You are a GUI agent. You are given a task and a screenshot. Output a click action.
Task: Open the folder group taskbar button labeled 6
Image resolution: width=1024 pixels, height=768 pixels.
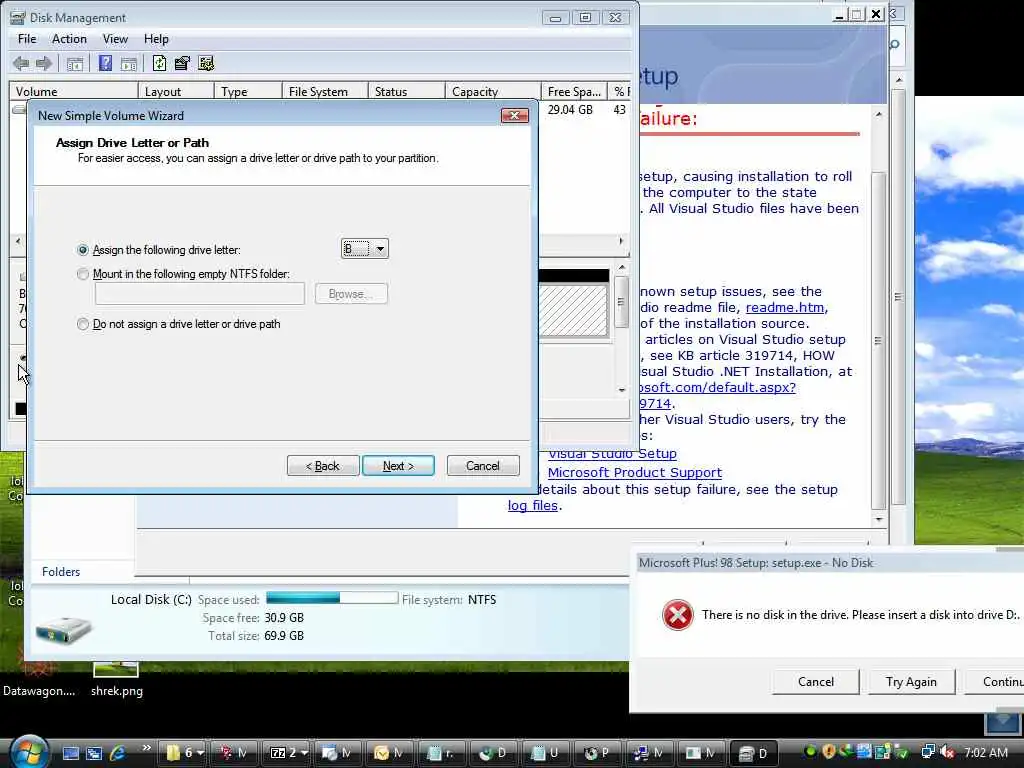pos(183,753)
